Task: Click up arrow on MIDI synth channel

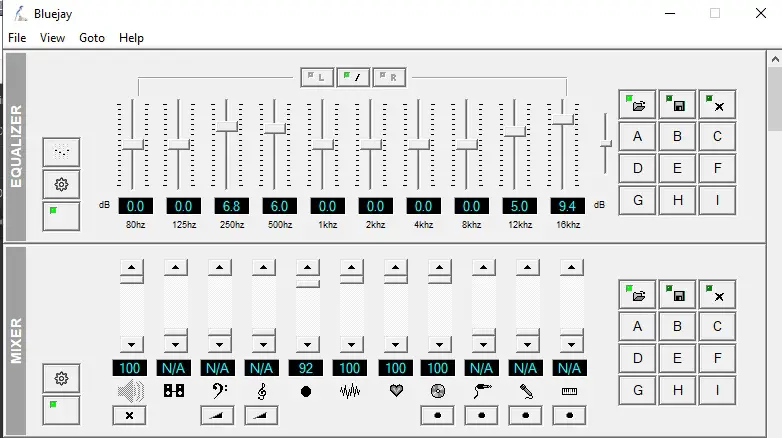Action: point(176,267)
